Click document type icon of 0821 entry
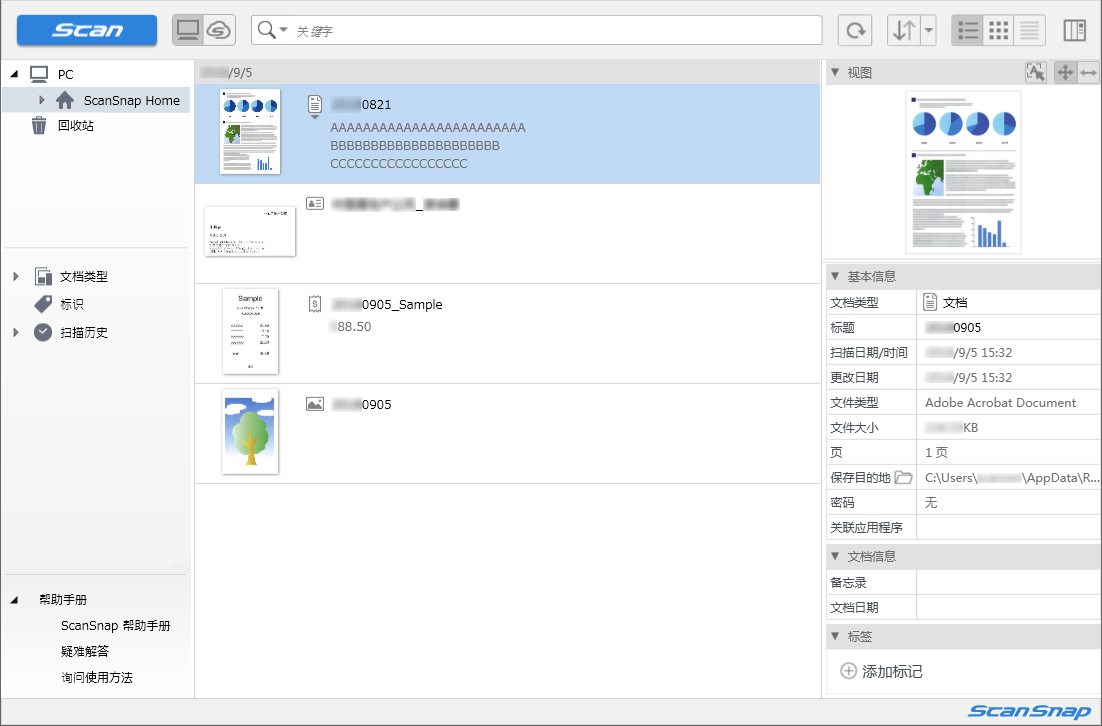Viewport: 1102px width, 726px height. 315,105
